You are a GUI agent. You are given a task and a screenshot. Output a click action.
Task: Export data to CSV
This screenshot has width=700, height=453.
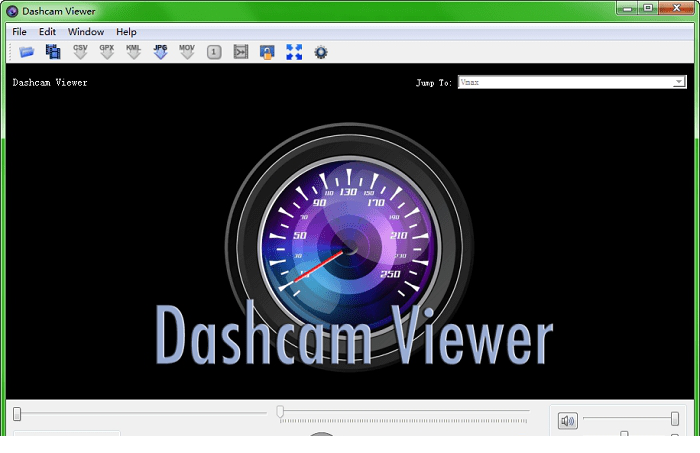click(80, 52)
